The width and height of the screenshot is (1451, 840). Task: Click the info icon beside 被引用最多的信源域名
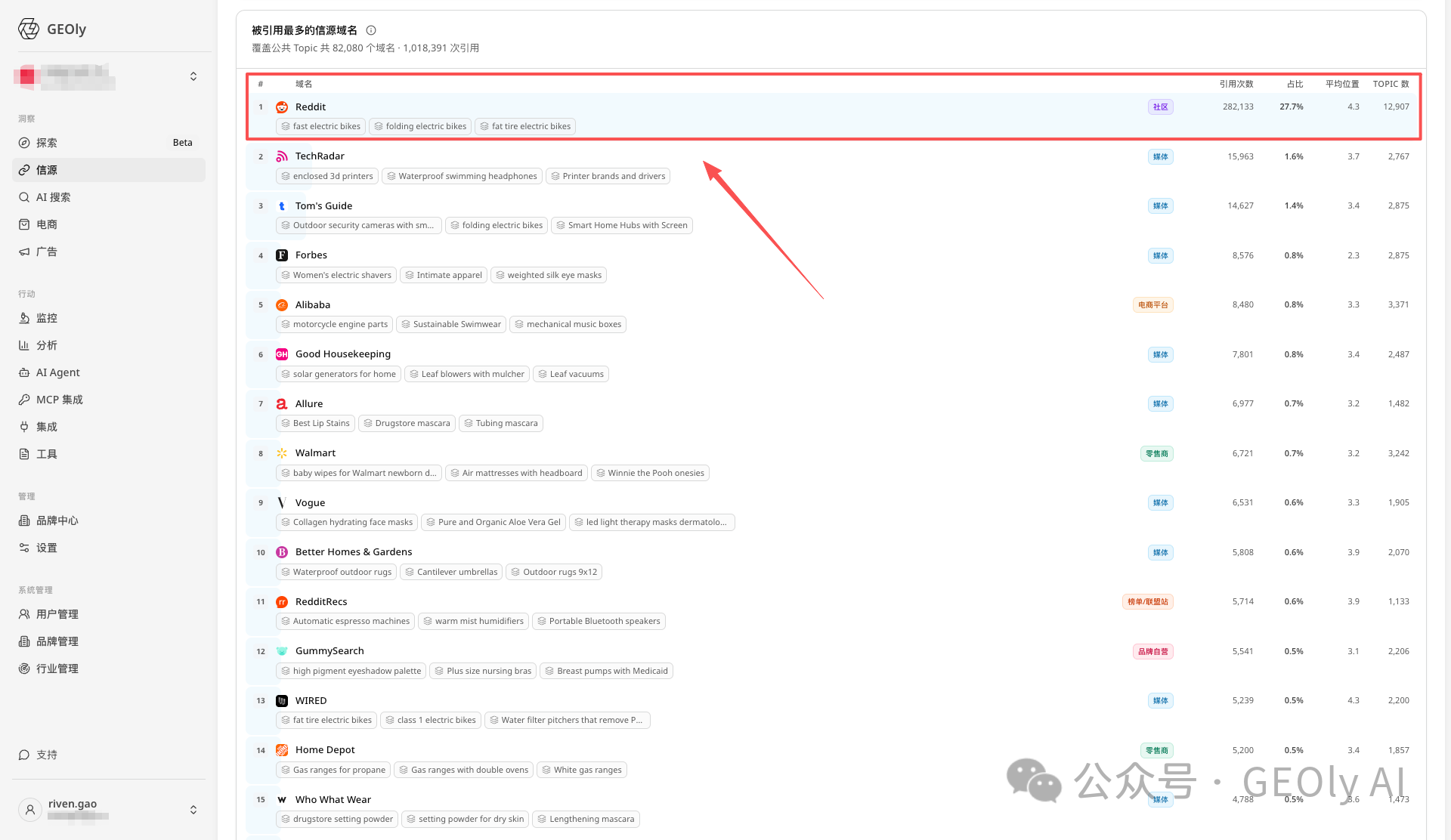pos(371,30)
